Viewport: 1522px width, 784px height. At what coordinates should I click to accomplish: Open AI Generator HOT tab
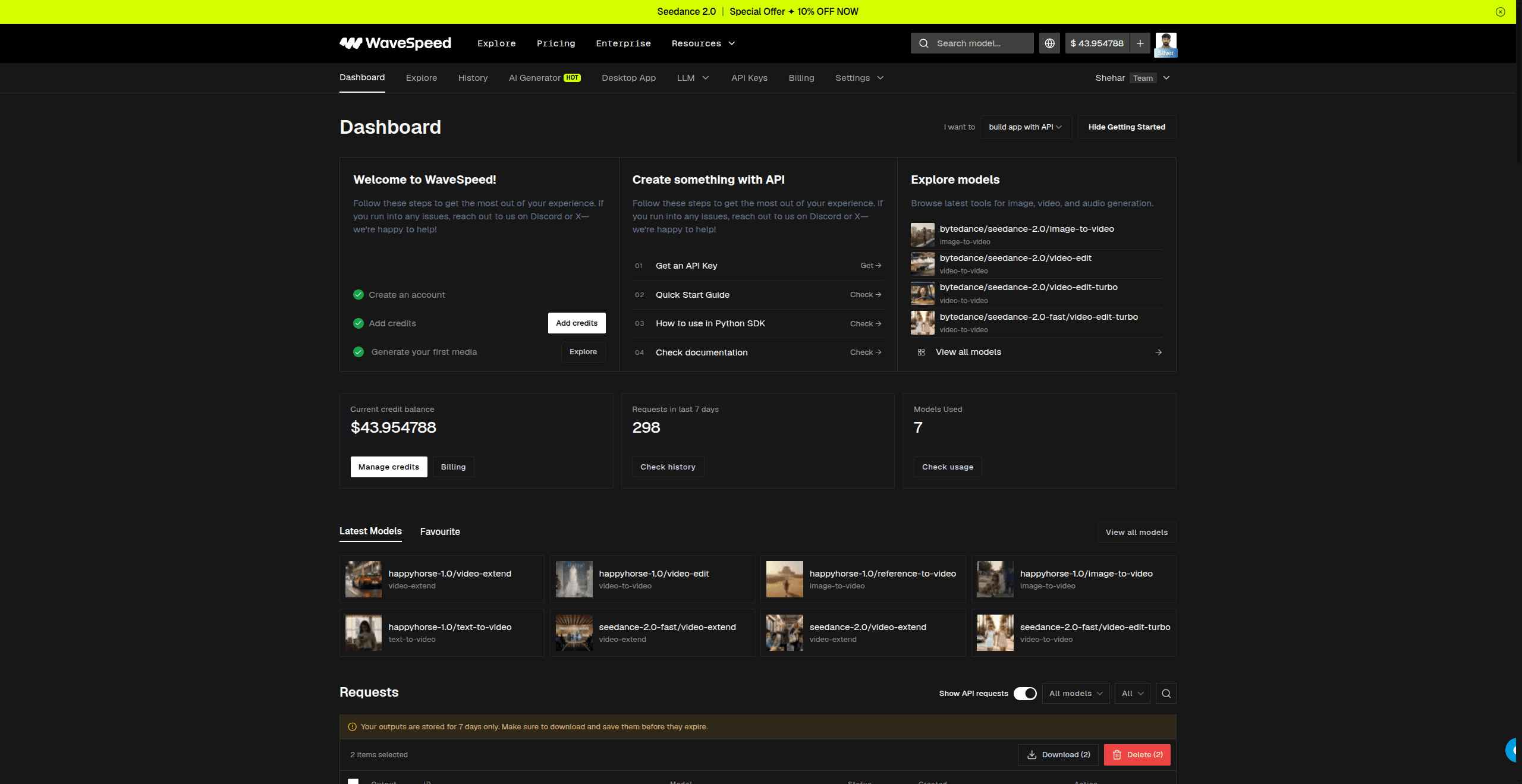545,78
